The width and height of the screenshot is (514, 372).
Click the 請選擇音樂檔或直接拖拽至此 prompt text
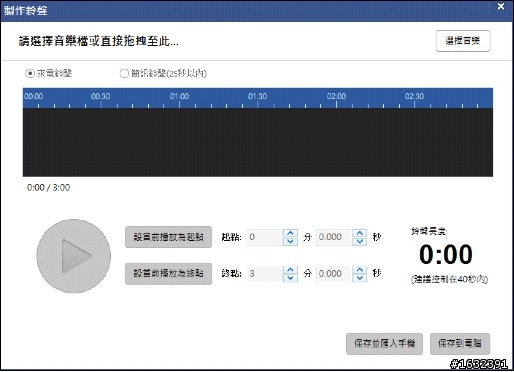click(99, 41)
